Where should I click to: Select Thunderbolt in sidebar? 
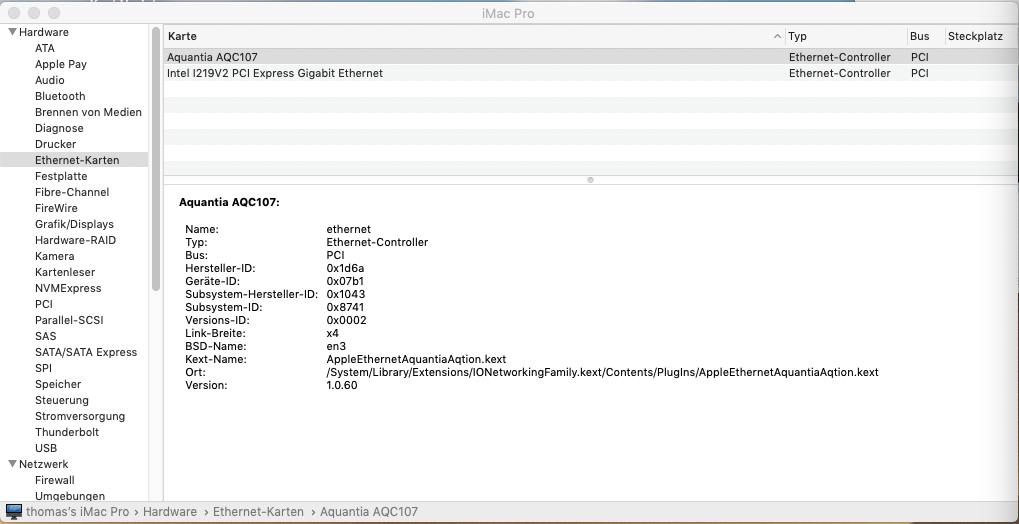(67, 432)
